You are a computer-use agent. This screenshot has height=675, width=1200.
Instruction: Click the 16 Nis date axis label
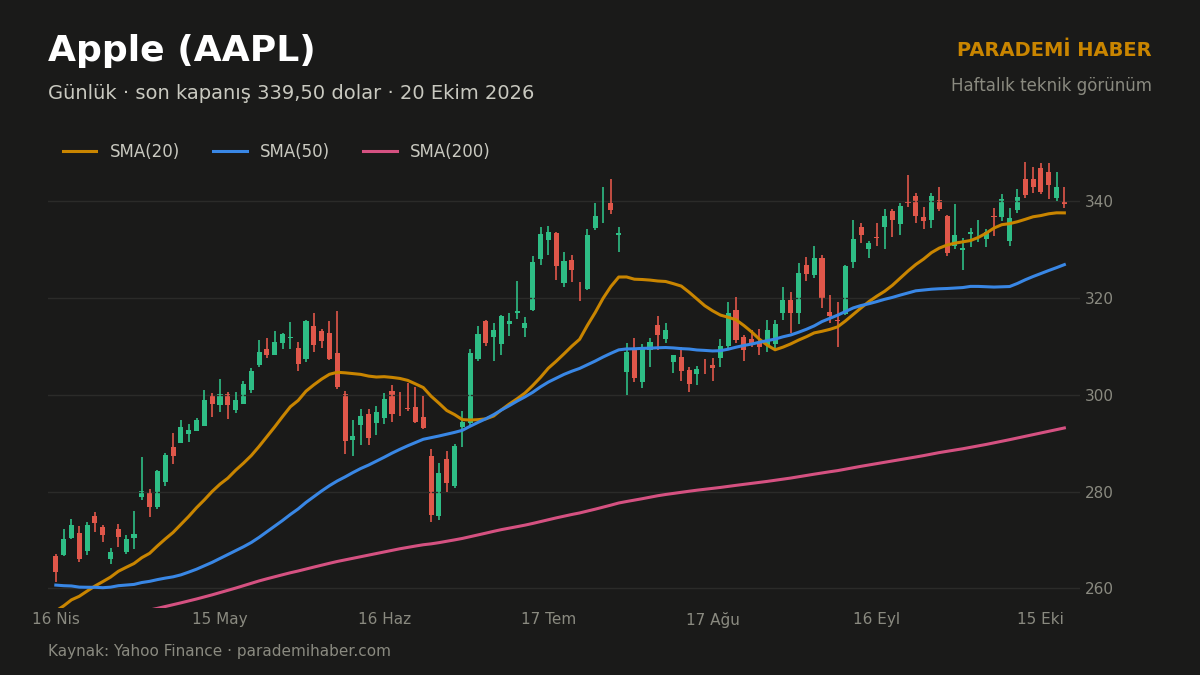(56, 620)
